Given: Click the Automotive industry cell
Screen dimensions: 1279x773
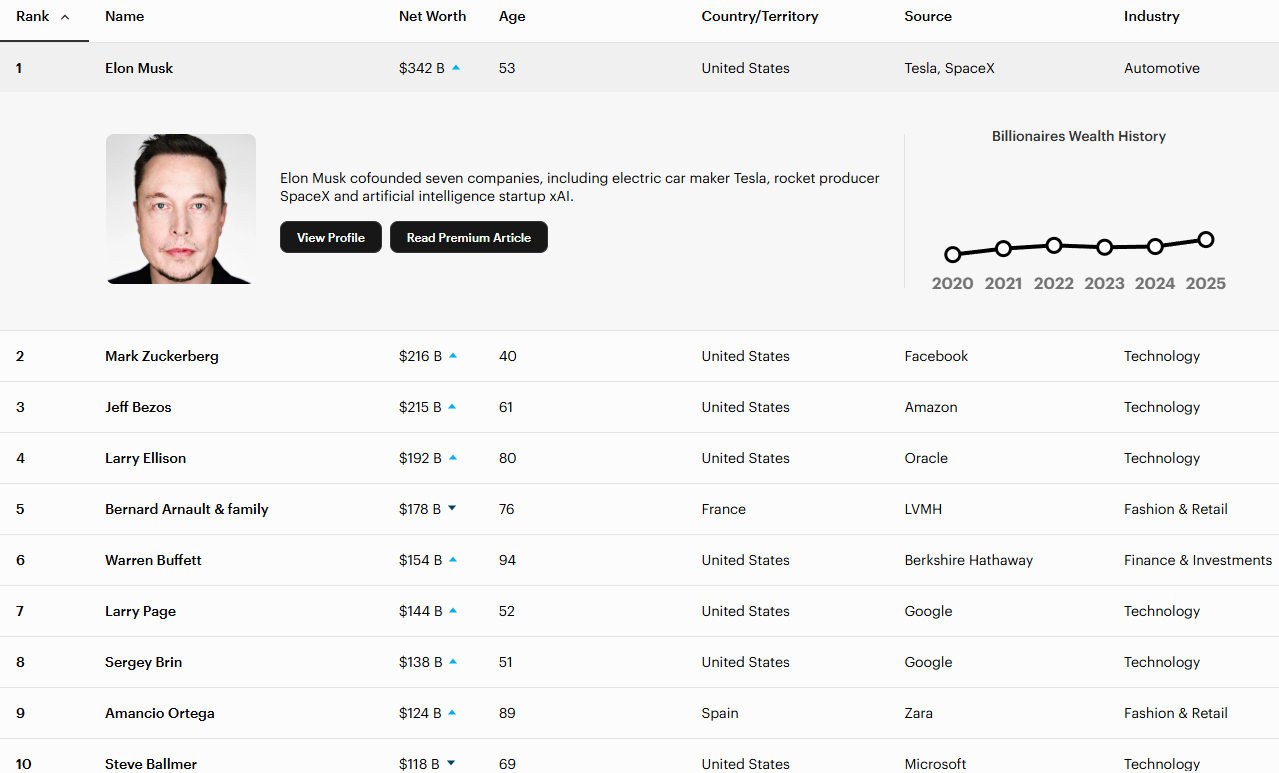Looking at the screenshot, I should point(1162,68).
